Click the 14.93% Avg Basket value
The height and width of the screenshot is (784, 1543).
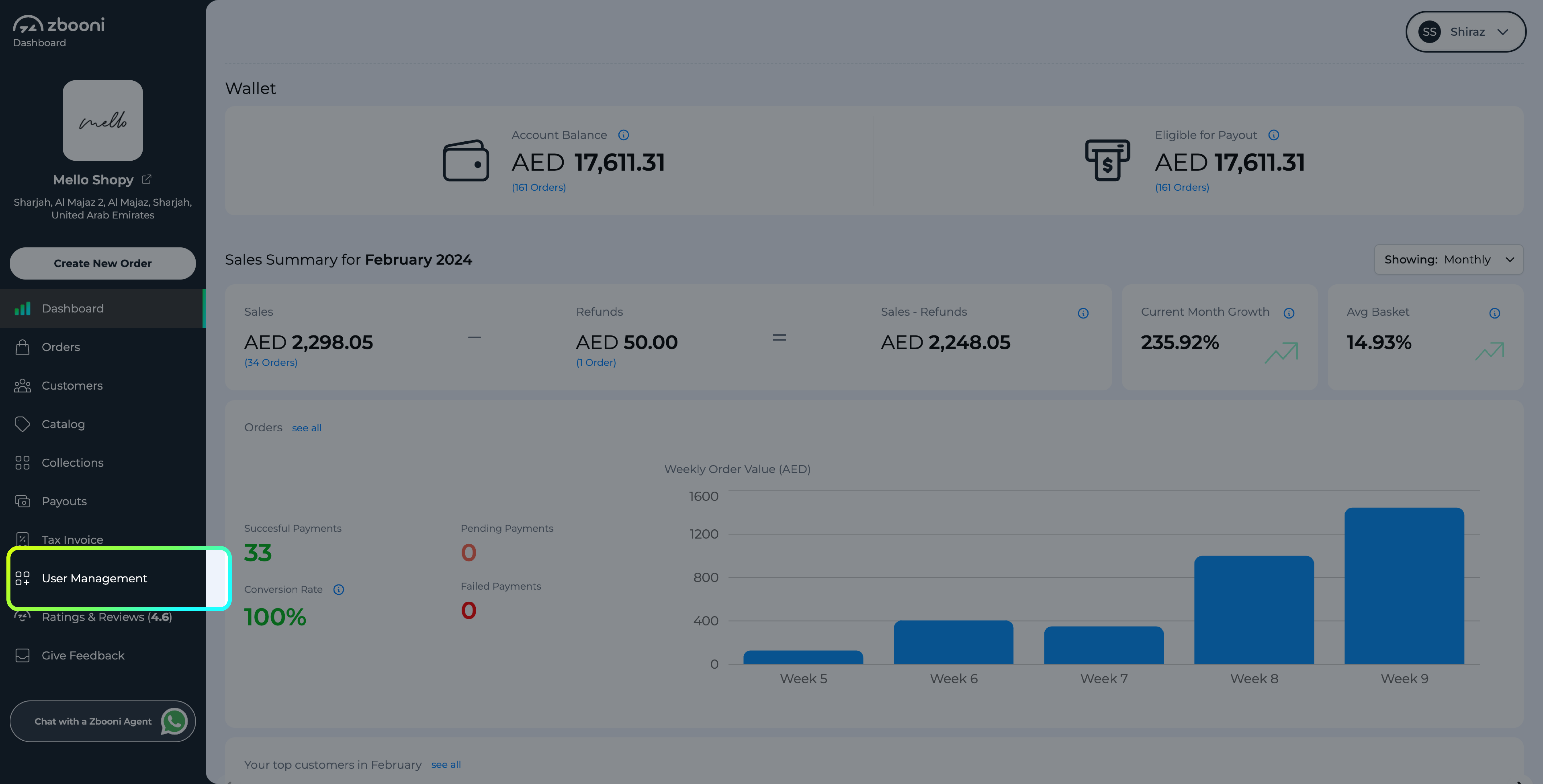(x=1379, y=342)
